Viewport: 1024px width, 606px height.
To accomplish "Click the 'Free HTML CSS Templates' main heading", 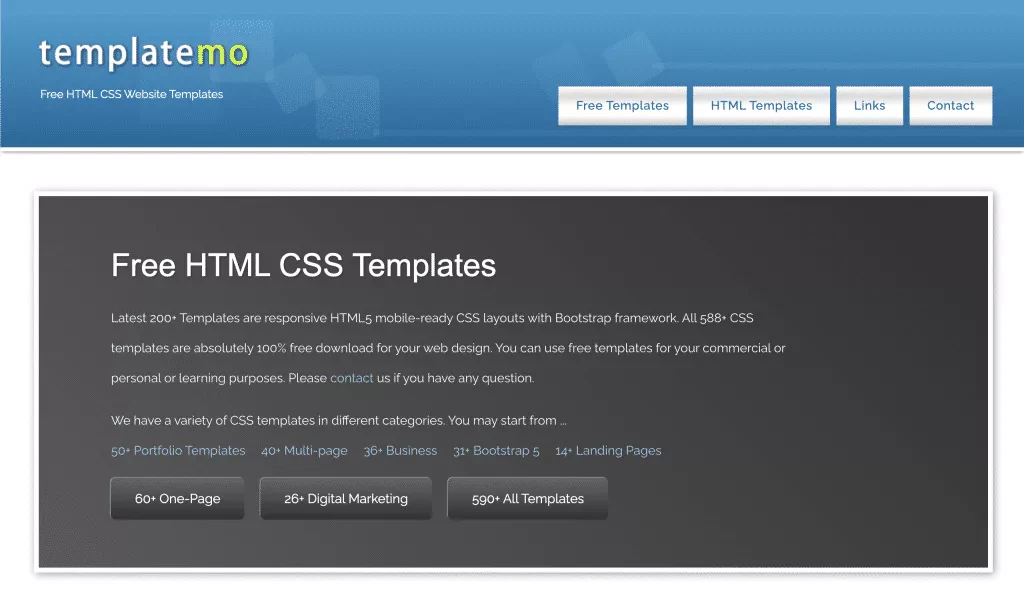I will 303,265.
